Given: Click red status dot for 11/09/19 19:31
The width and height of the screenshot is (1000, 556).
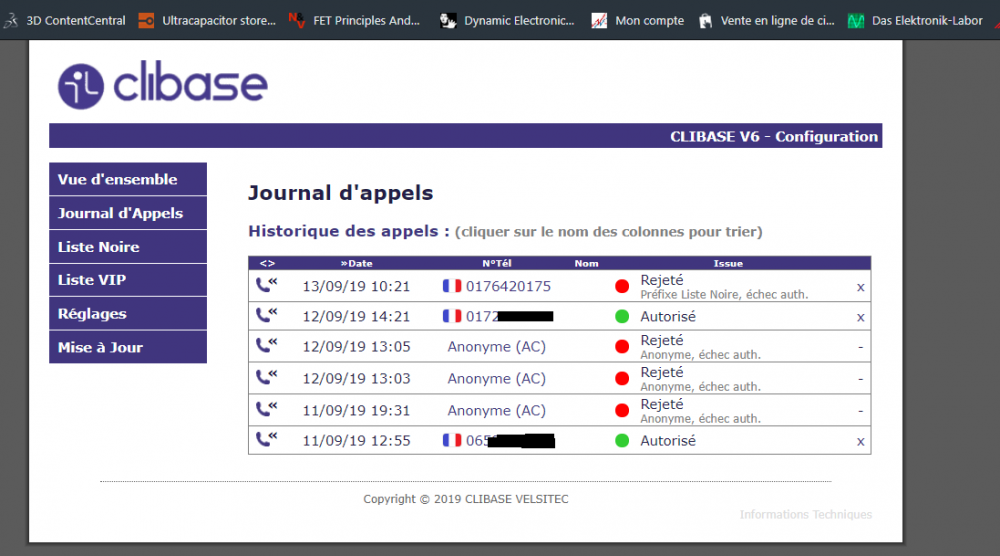Looking at the screenshot, I should click(622, 411).
